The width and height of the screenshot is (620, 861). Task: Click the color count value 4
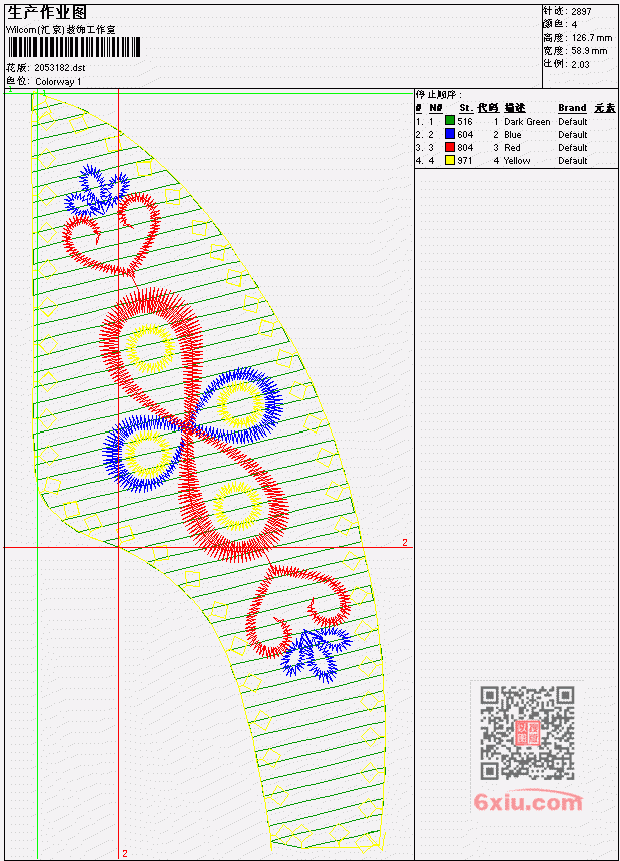click(x=574, y=24)
